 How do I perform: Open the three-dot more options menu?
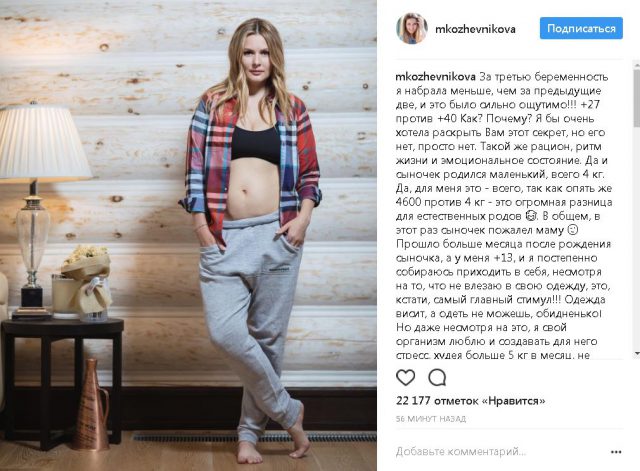[x=616, y=452]
